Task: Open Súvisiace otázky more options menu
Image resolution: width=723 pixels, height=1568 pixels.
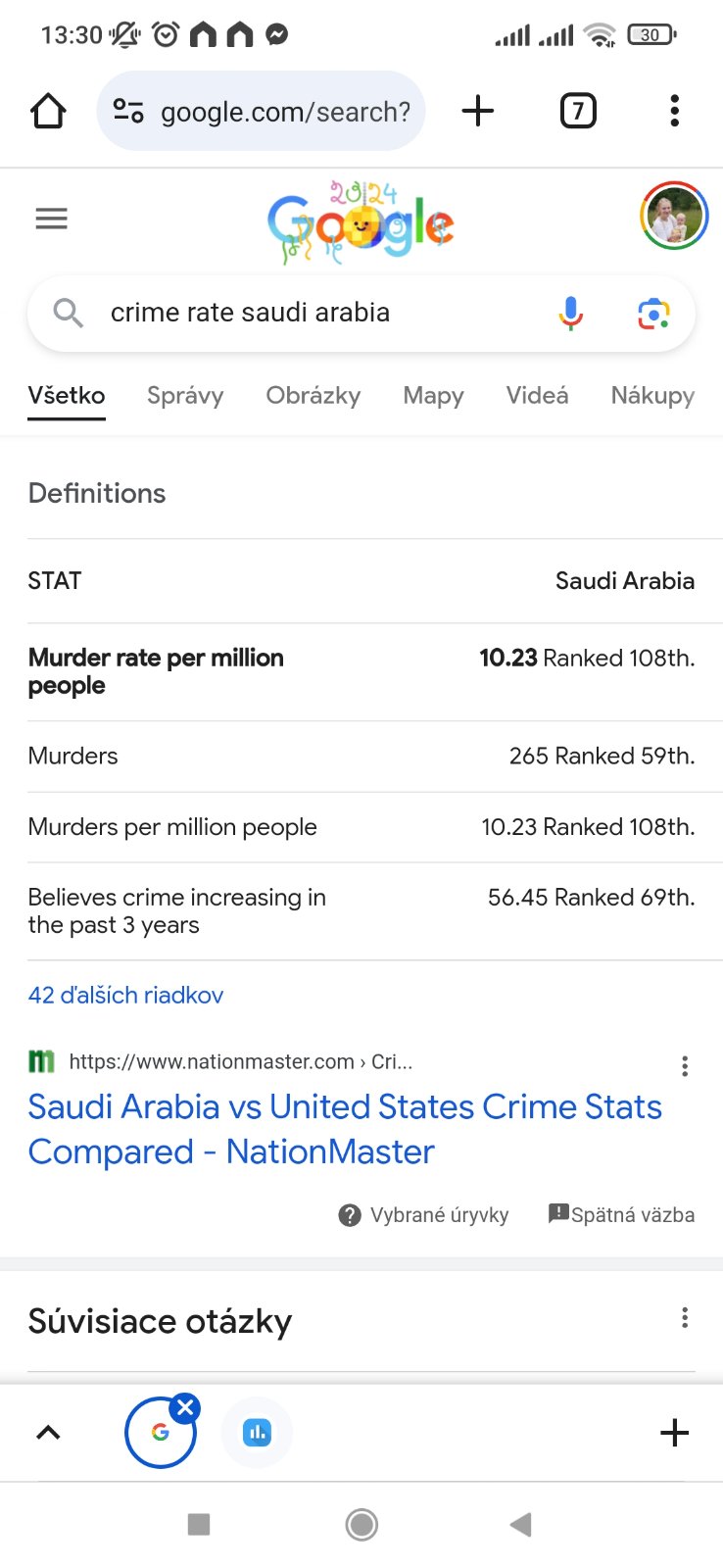Action: click(685, 1318)
